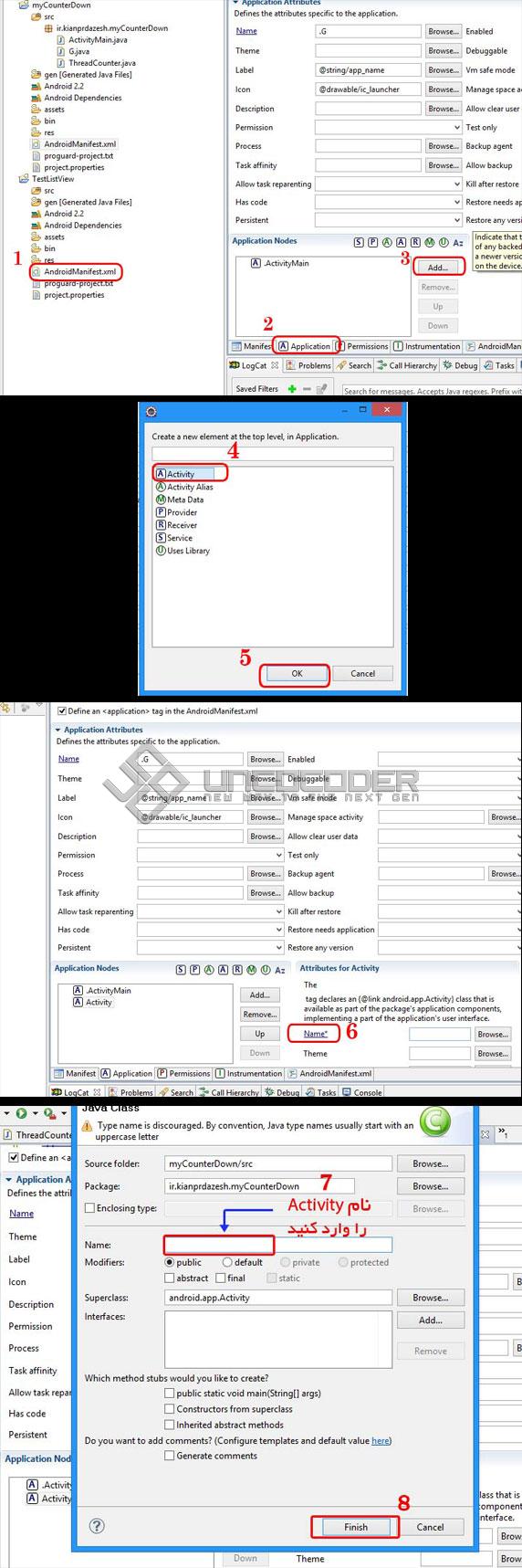Expand the Allow clear user data dropdown

click(x=450, y=837)
